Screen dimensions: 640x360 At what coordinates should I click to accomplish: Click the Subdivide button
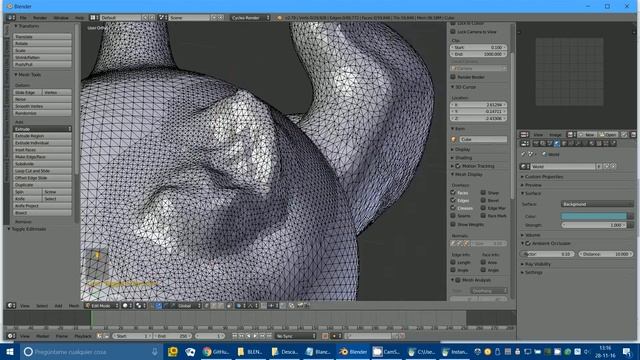click(42, 164)
